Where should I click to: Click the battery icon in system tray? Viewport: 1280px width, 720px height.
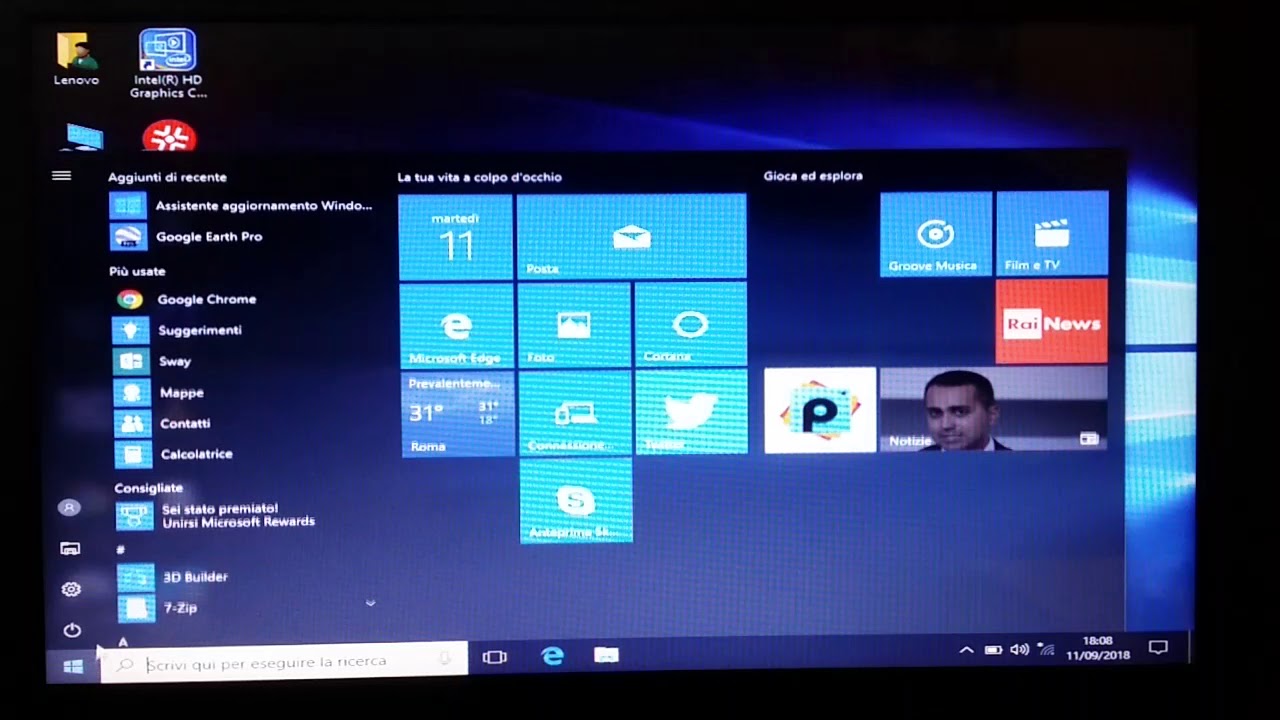pyautogui.click(x=993, y=650)
